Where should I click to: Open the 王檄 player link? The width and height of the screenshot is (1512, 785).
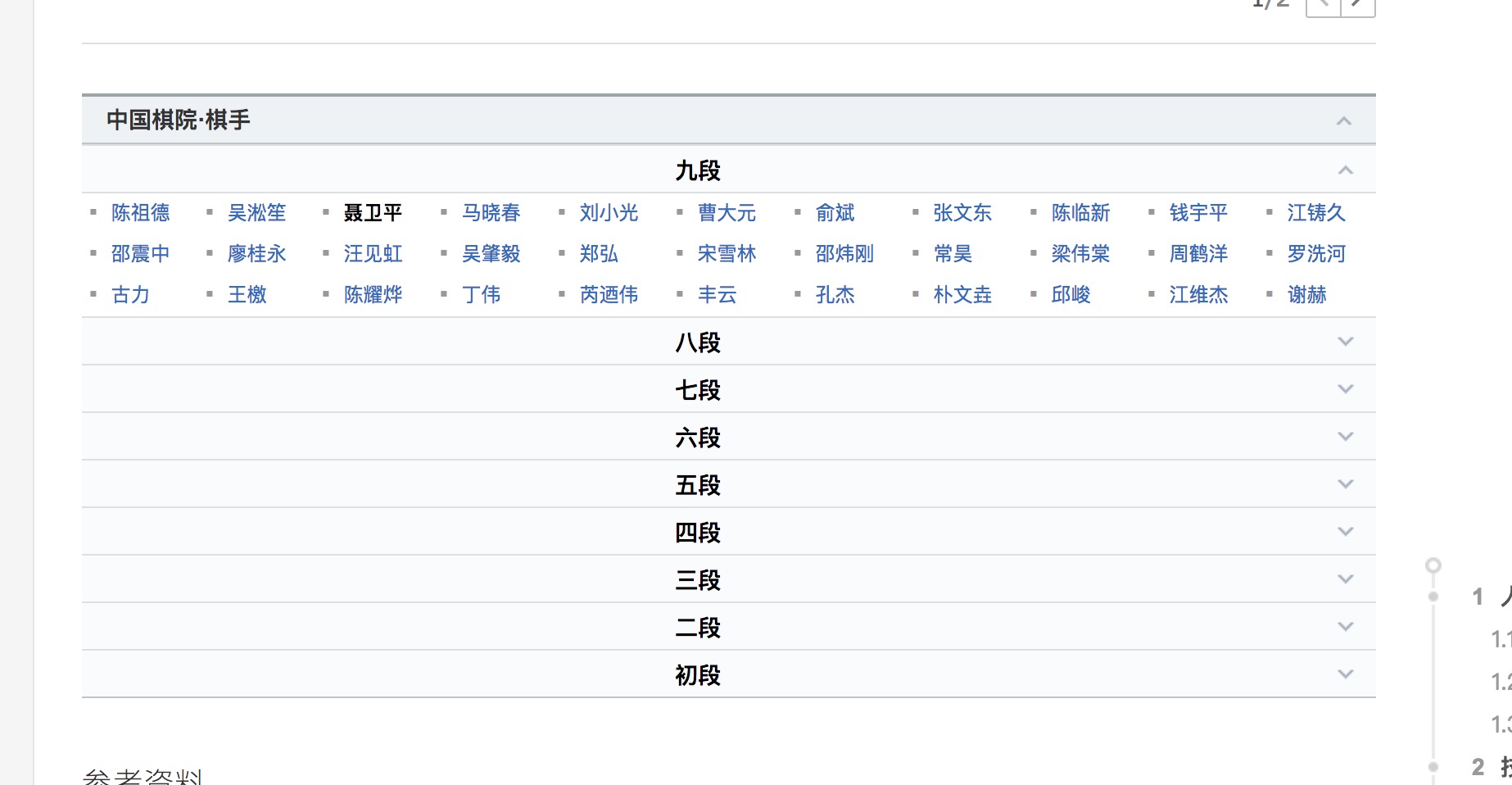(247, 295)
